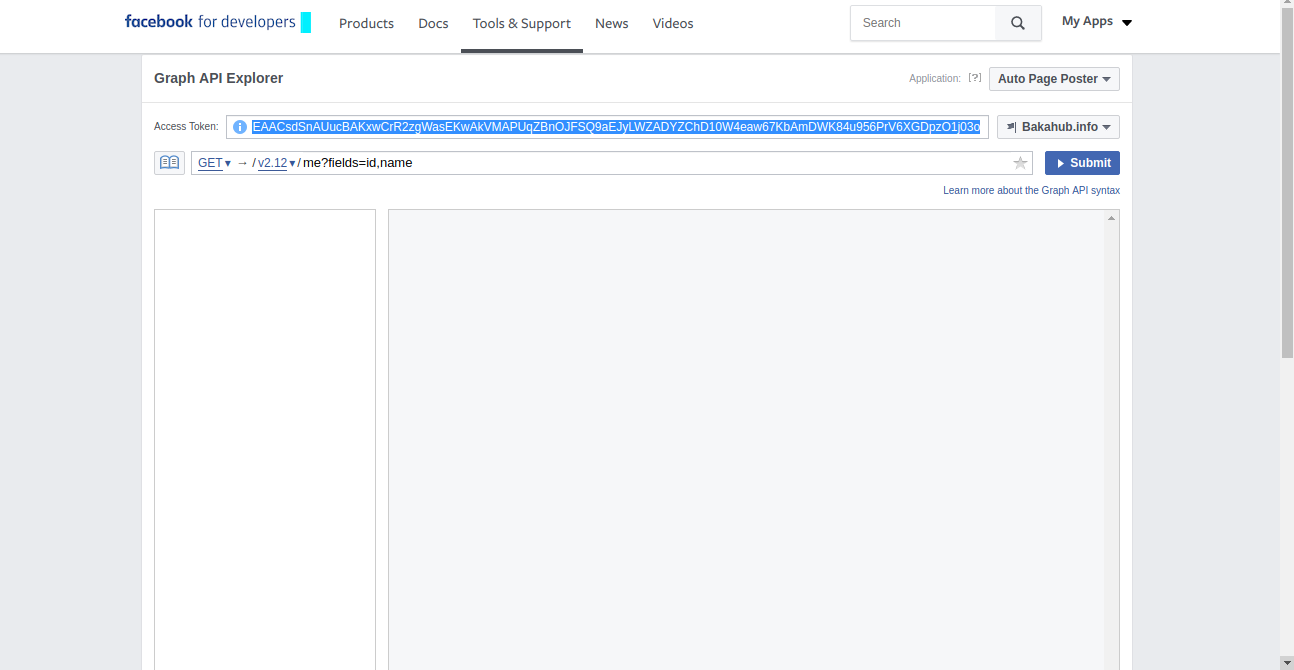Viewport: 1294px width, 670px height.
Task: Click the Facebook for developers logo
Action: coord(218,22)
